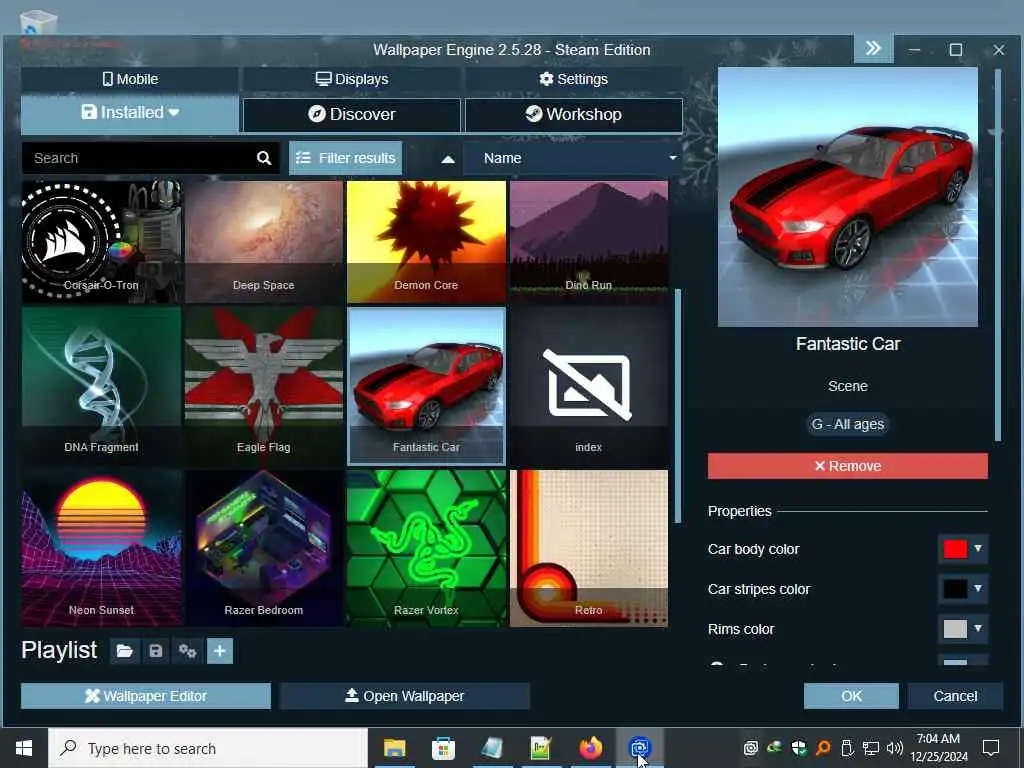1024x768 pixels.
Task: Pick the red Car body color swatch
Action: [x=955, y=549]
